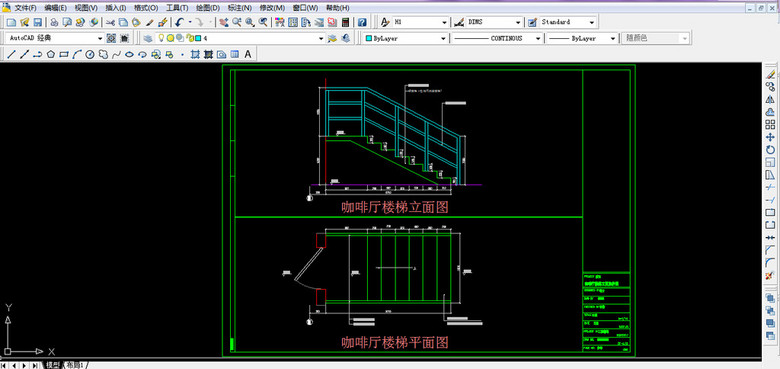Open the 插入(I) menu
This screenshot has height=369, width=780.
click(x=116, y=8)
